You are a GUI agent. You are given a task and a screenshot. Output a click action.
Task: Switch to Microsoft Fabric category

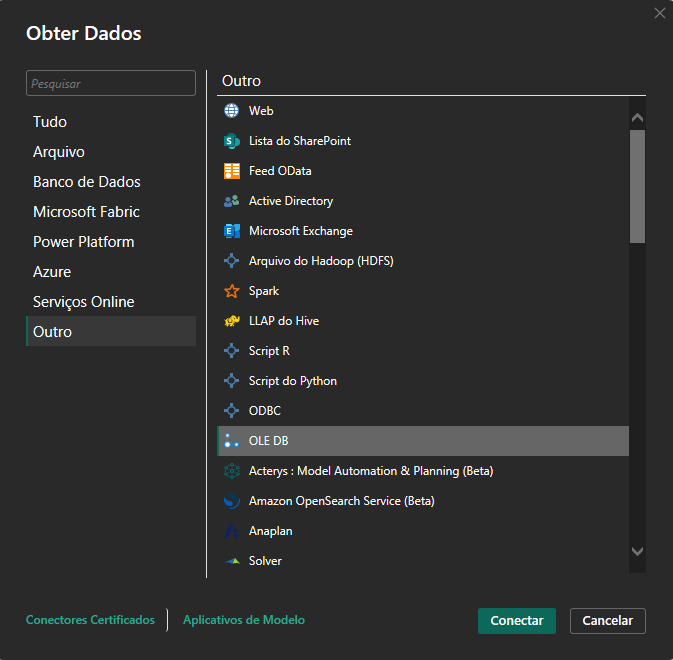(111, 212)
